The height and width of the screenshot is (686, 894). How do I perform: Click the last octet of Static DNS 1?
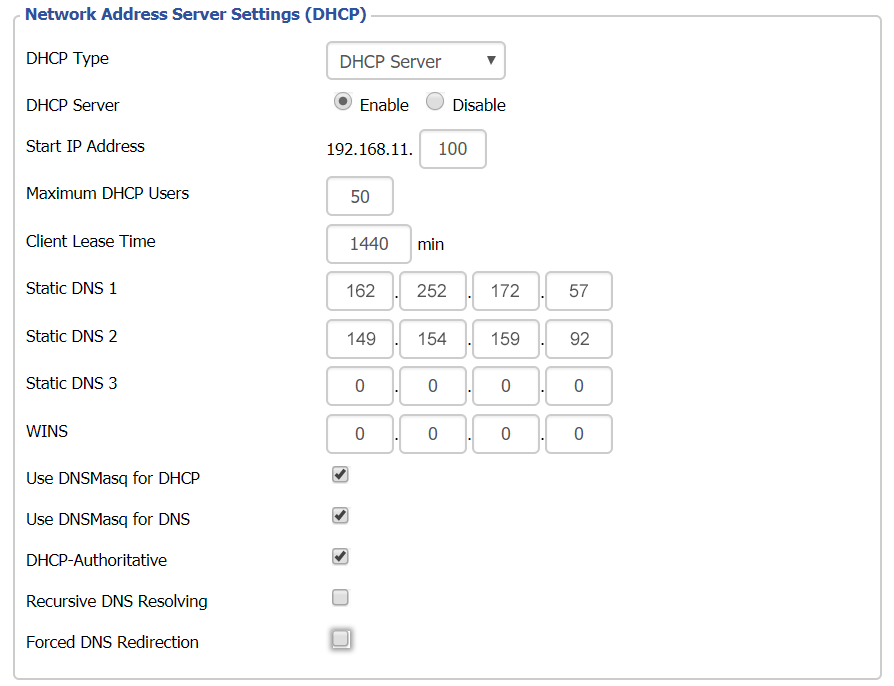578,291
